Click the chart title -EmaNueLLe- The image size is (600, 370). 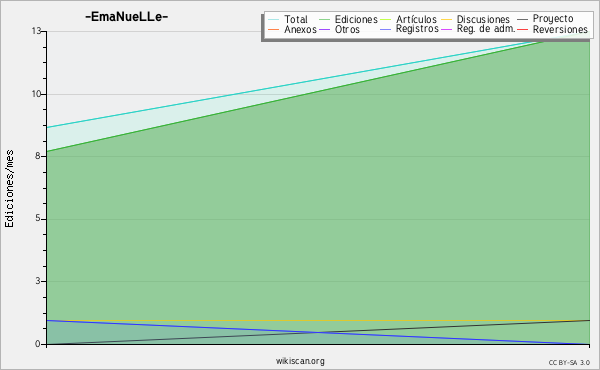(127, 17)
